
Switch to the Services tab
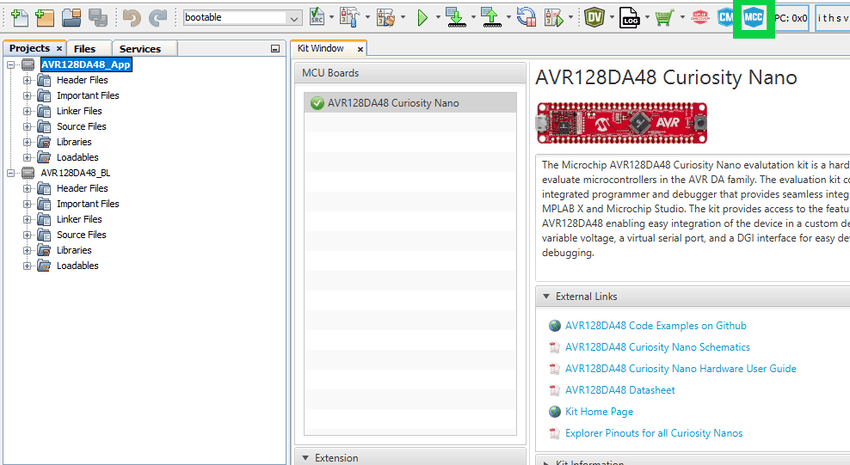coord(140,48)
